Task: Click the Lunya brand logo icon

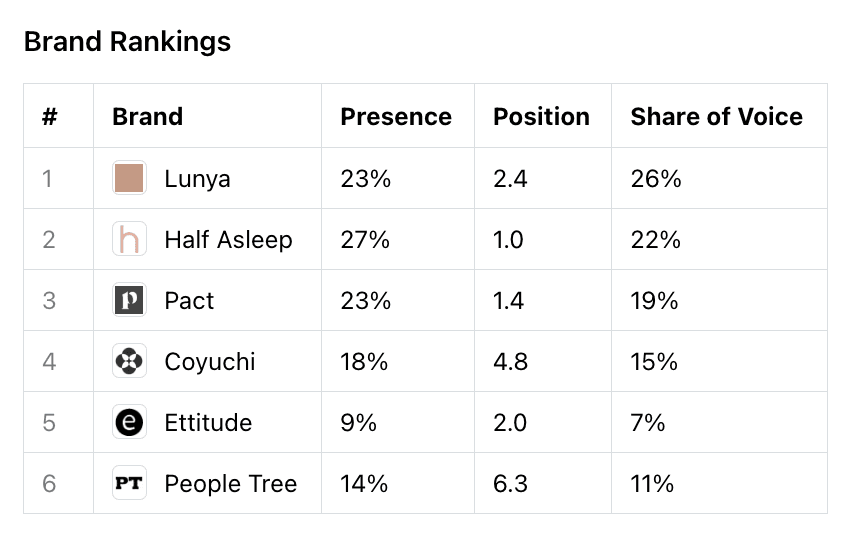Action: 129,179
